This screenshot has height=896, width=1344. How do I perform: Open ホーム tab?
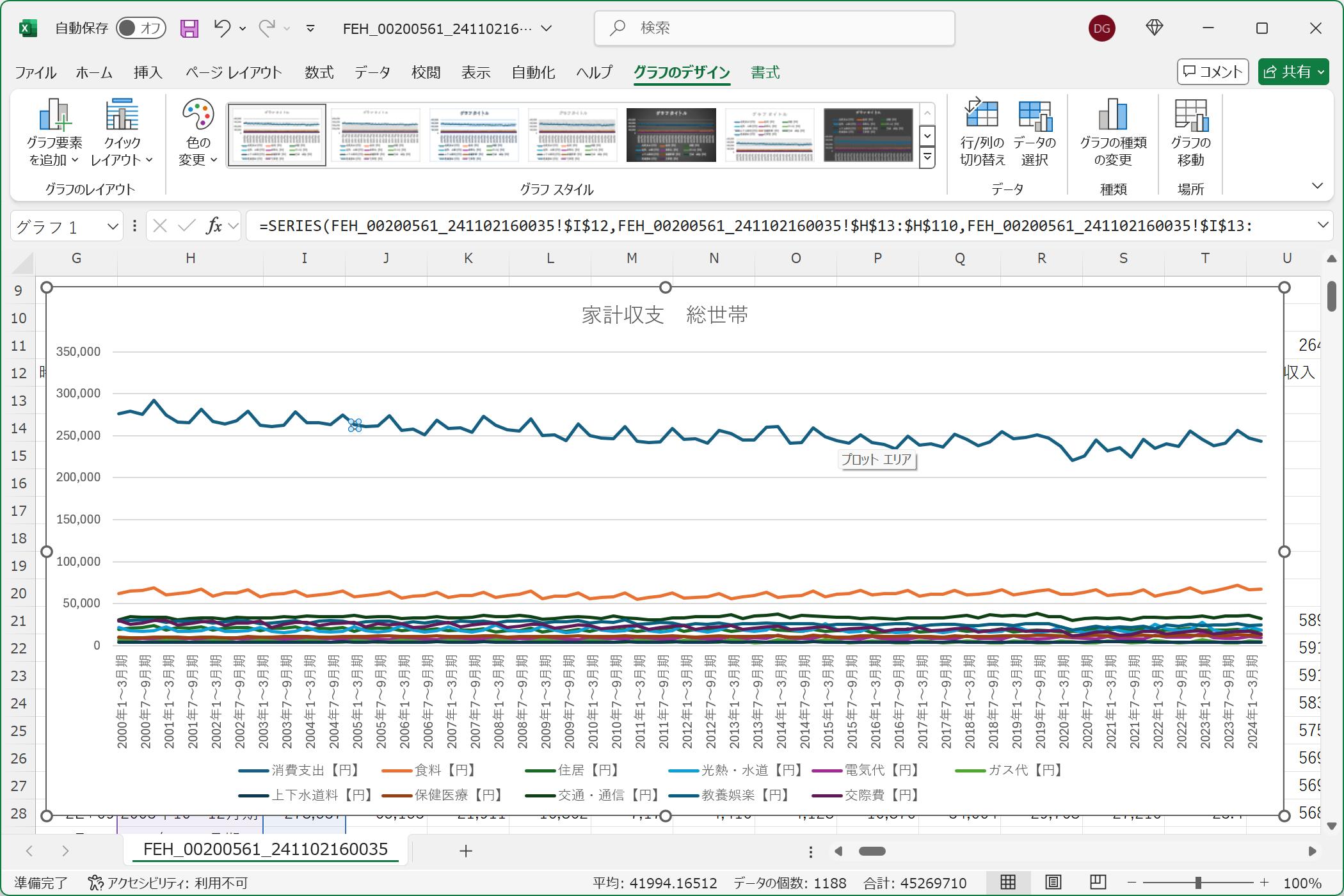(x=94, y=72)
